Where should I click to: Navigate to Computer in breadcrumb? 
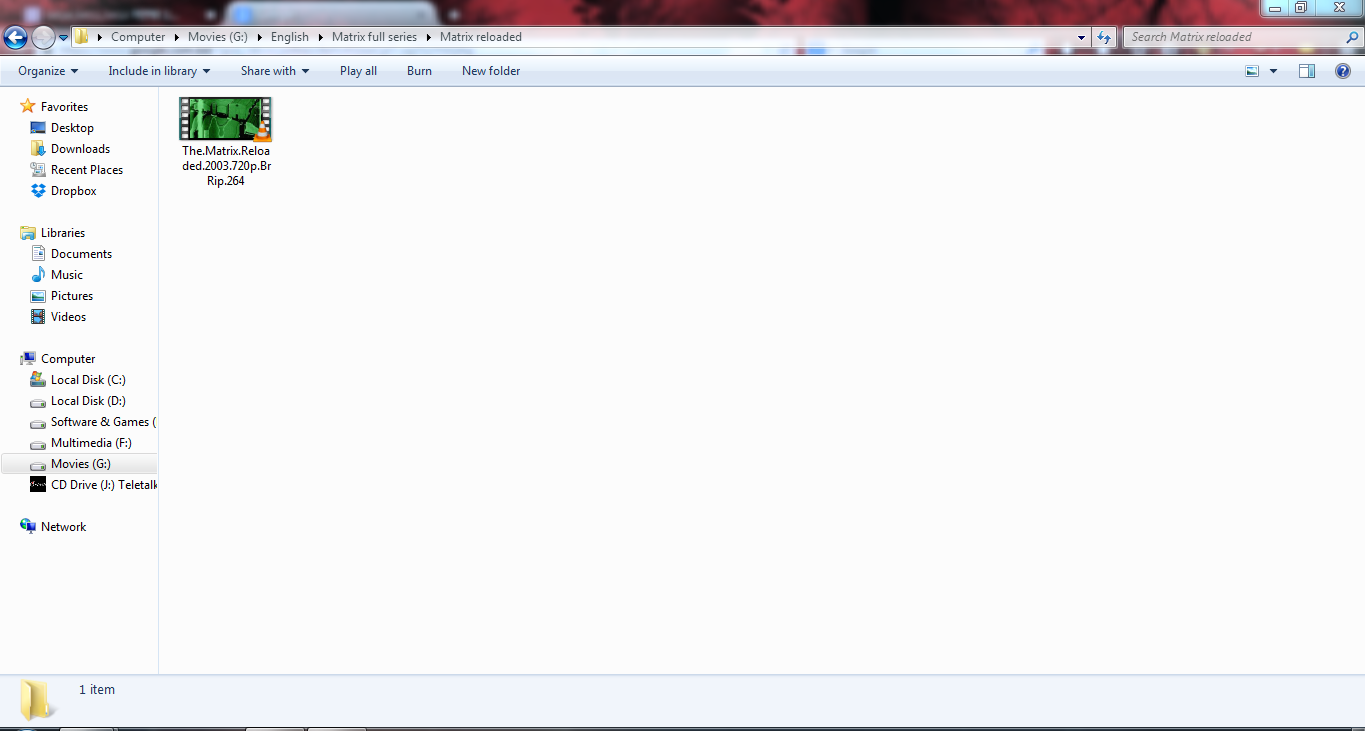point(138,37)
